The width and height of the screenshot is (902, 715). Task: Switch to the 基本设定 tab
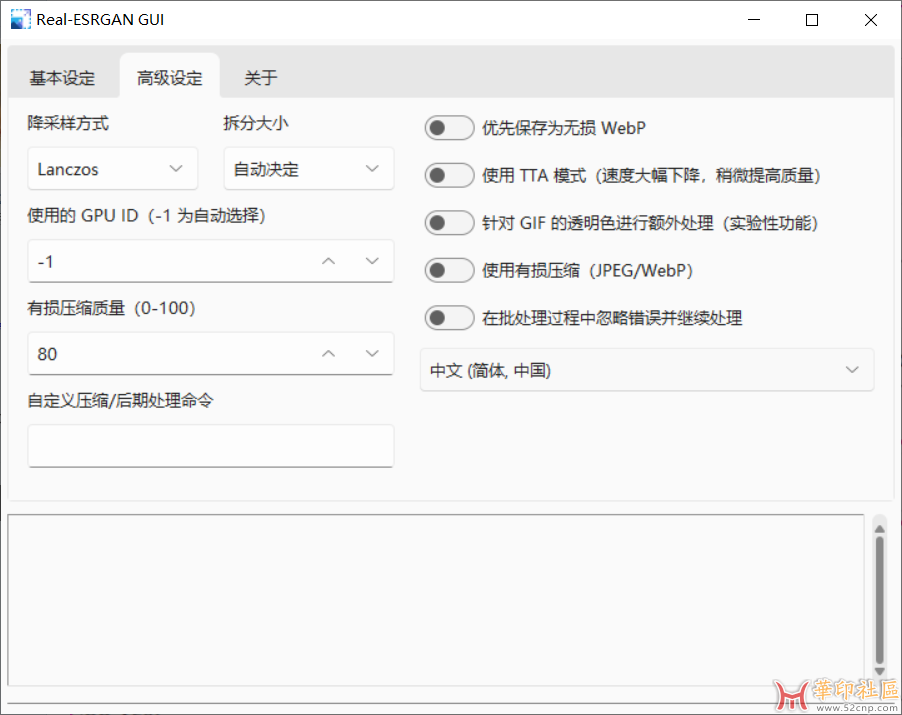(x=62, y=78)
